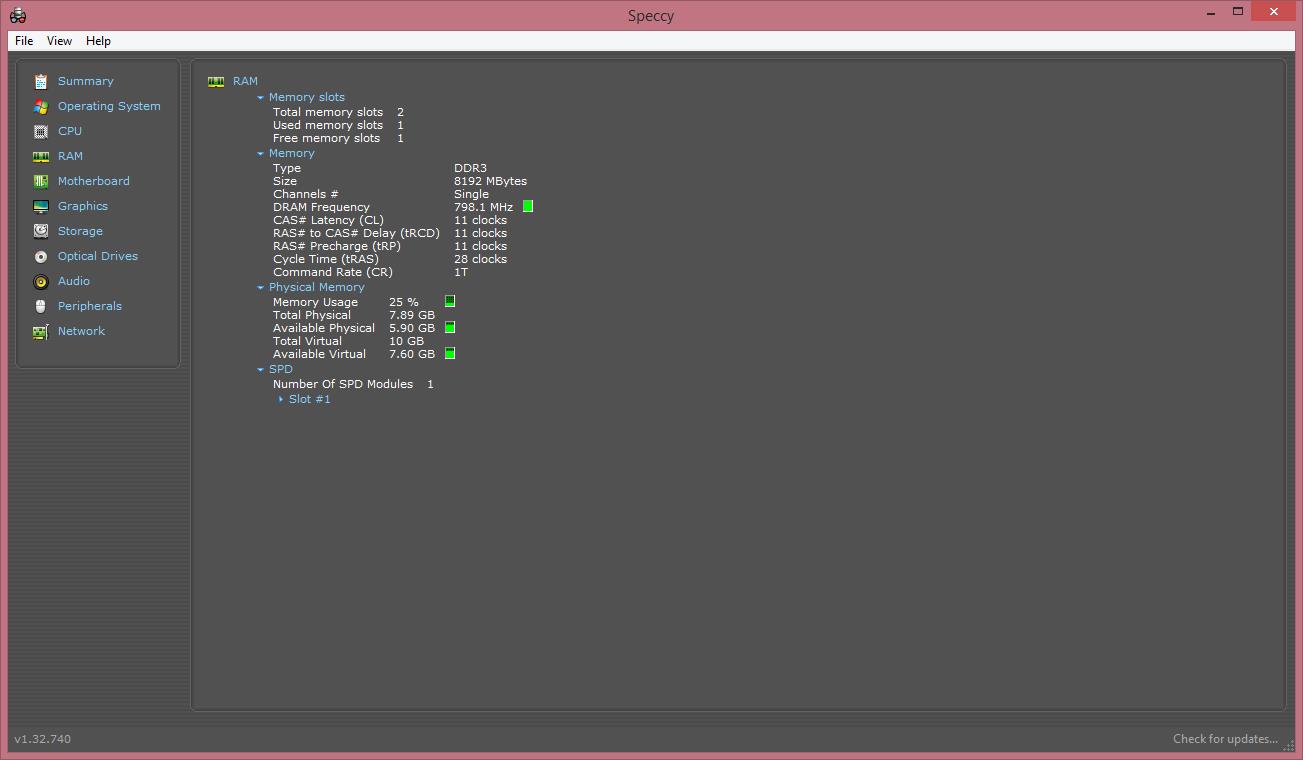Viewport: 1303px width, 760px height.
Task: Show the CPU section
Action: click(70, 131)
